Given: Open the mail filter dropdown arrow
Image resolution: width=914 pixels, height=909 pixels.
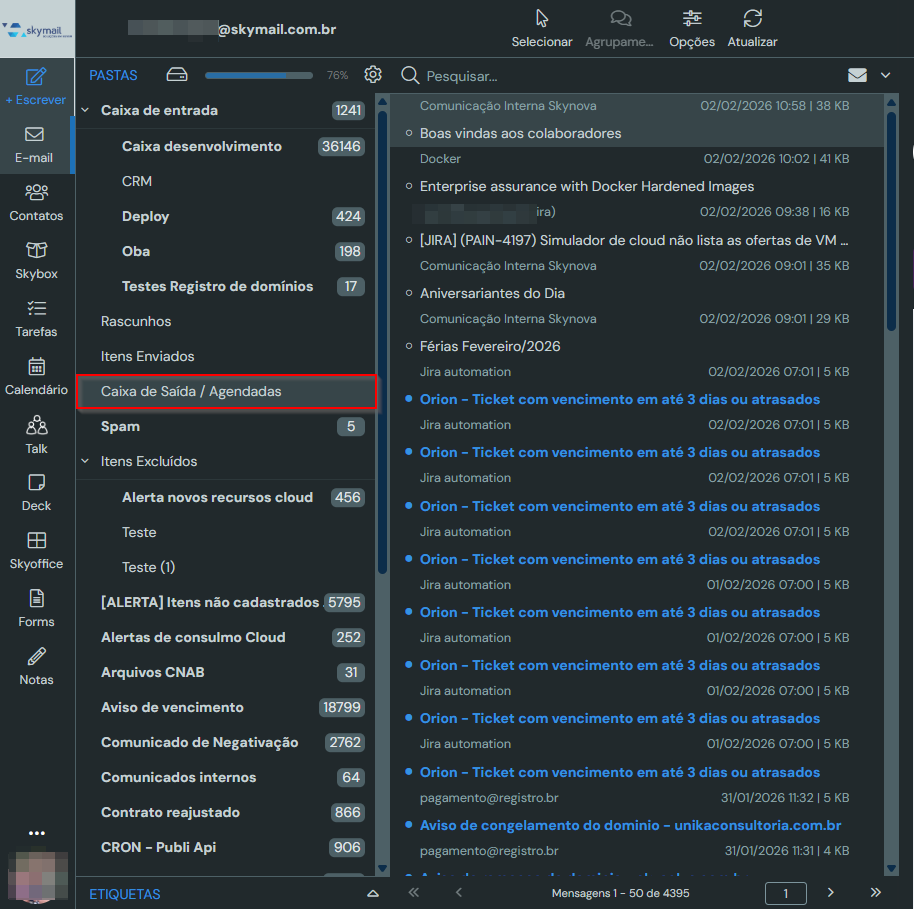Looking at the screenshot, I should [x=885, y=75].
